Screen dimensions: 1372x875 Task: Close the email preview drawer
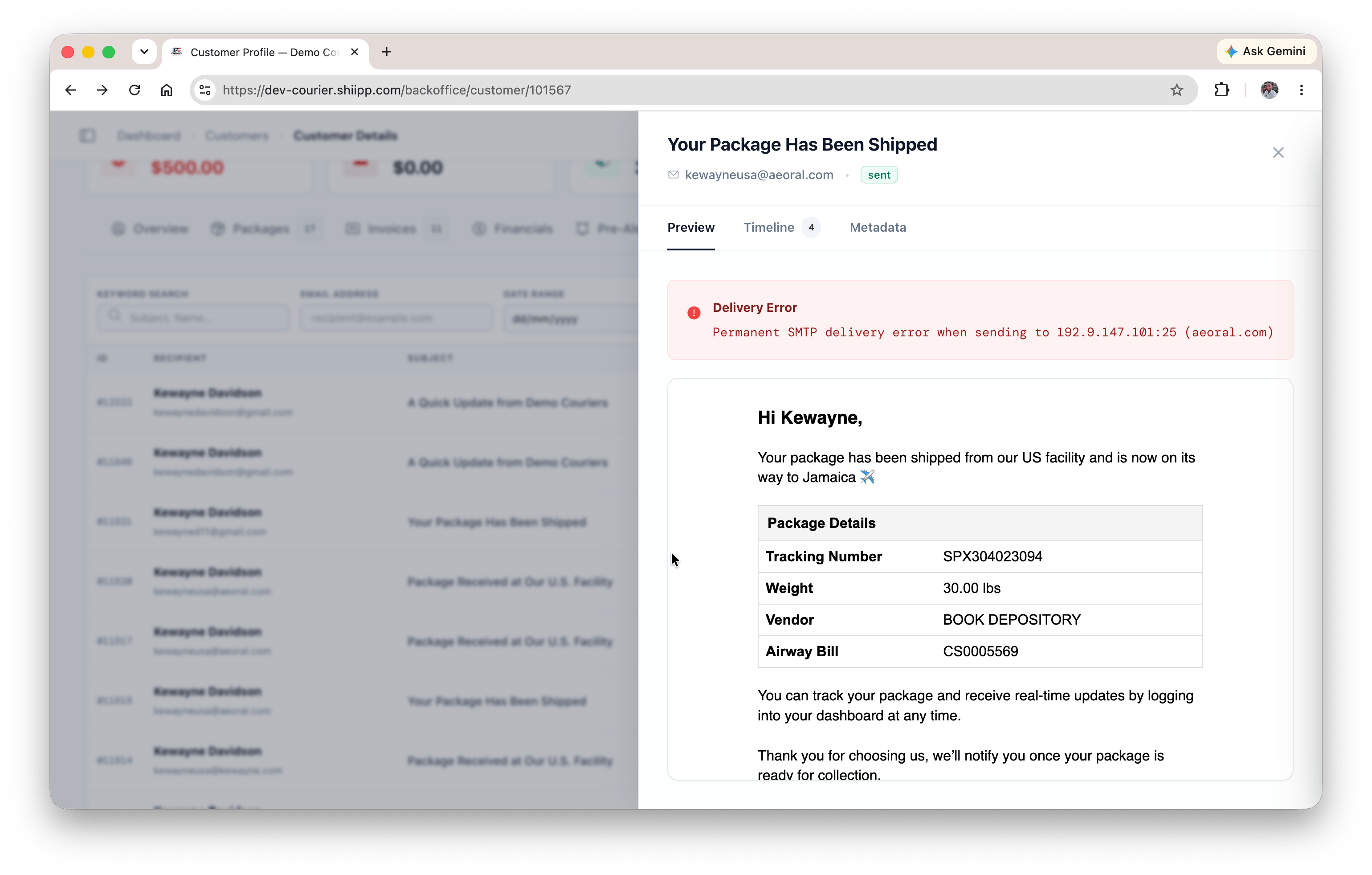coord(1278,153)
